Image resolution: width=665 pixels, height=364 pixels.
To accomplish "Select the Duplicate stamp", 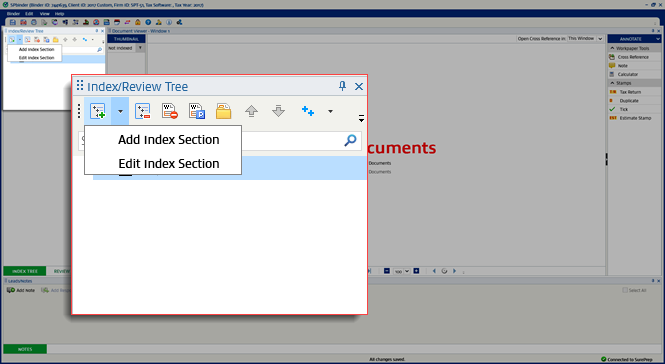I will [x=629, y=101].
